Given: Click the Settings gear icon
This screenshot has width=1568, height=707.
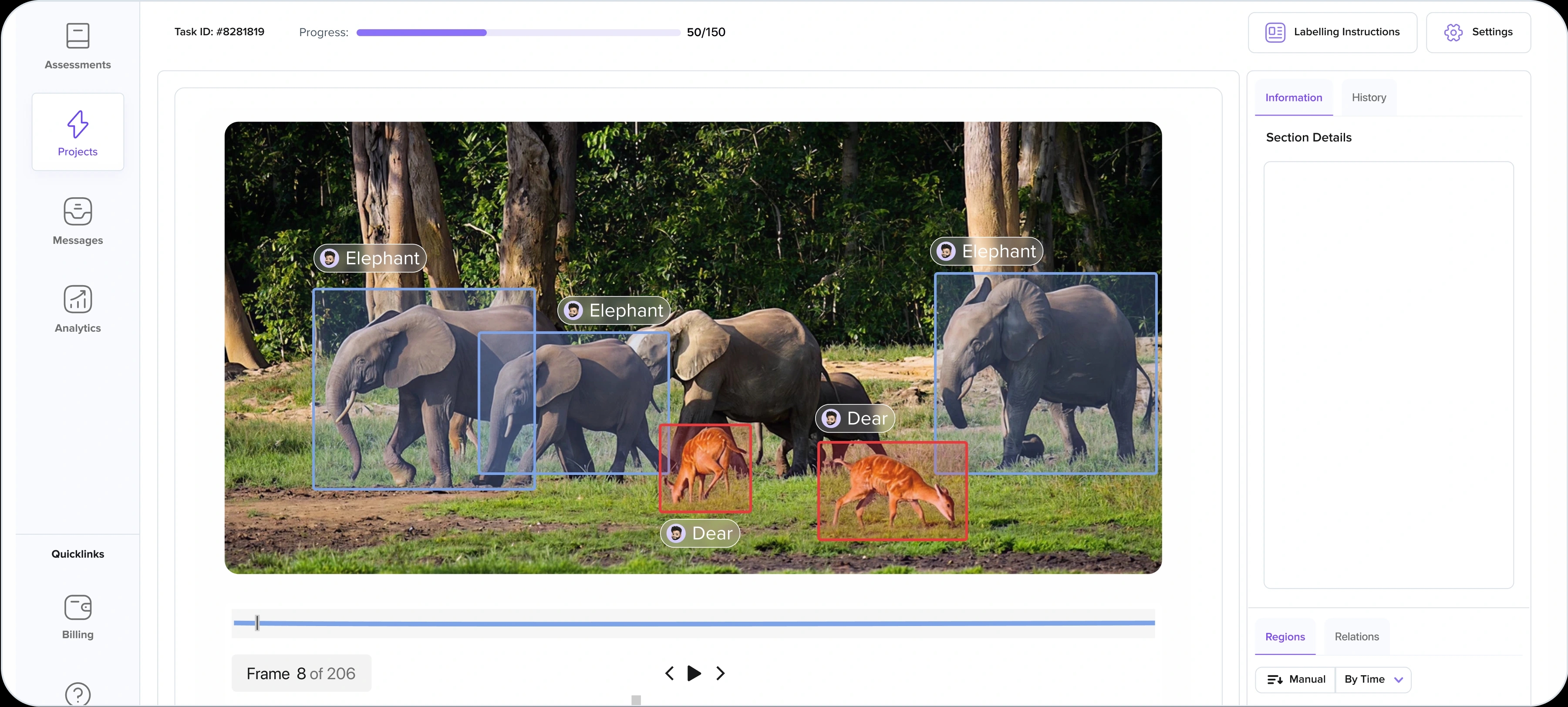Looking at the screenshot, I should click(x=1453, y=32).
